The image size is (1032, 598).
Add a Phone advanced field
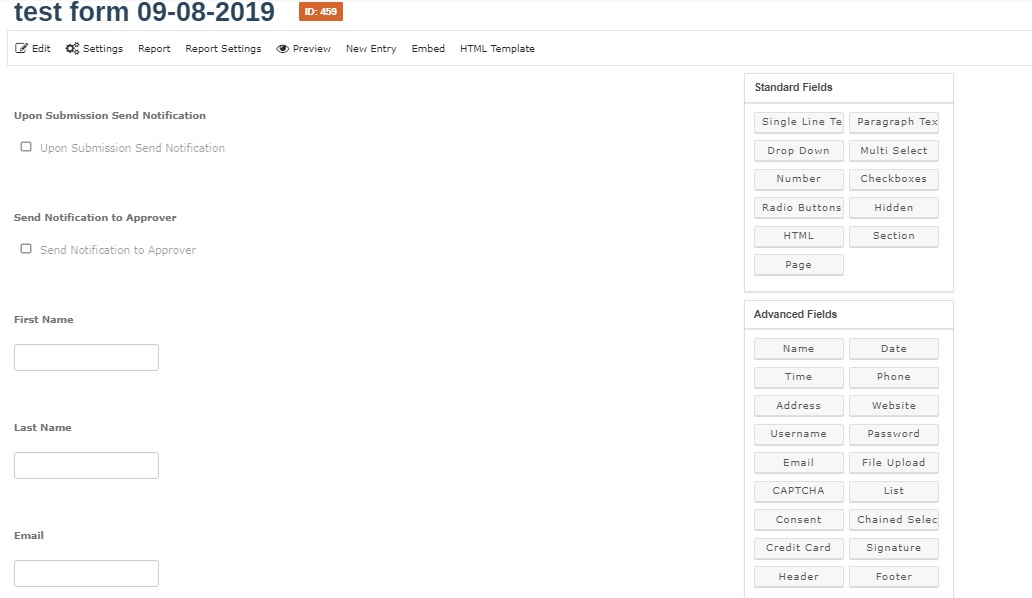click(894, 377)
